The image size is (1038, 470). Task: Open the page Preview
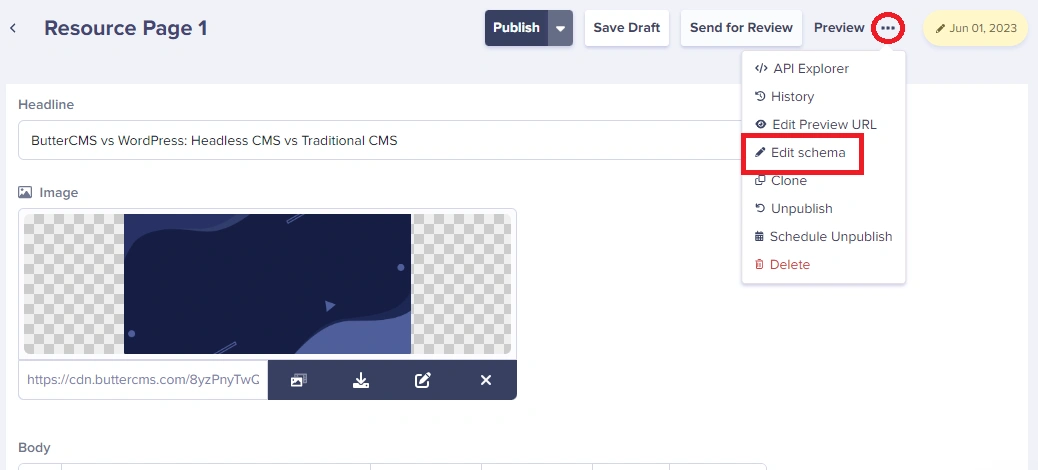839,28
